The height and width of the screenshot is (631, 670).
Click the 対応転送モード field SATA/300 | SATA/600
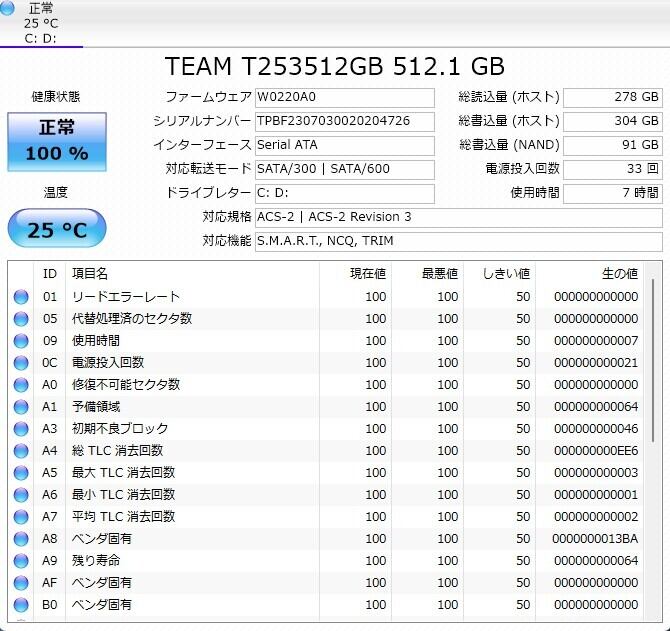pos(344,169)
